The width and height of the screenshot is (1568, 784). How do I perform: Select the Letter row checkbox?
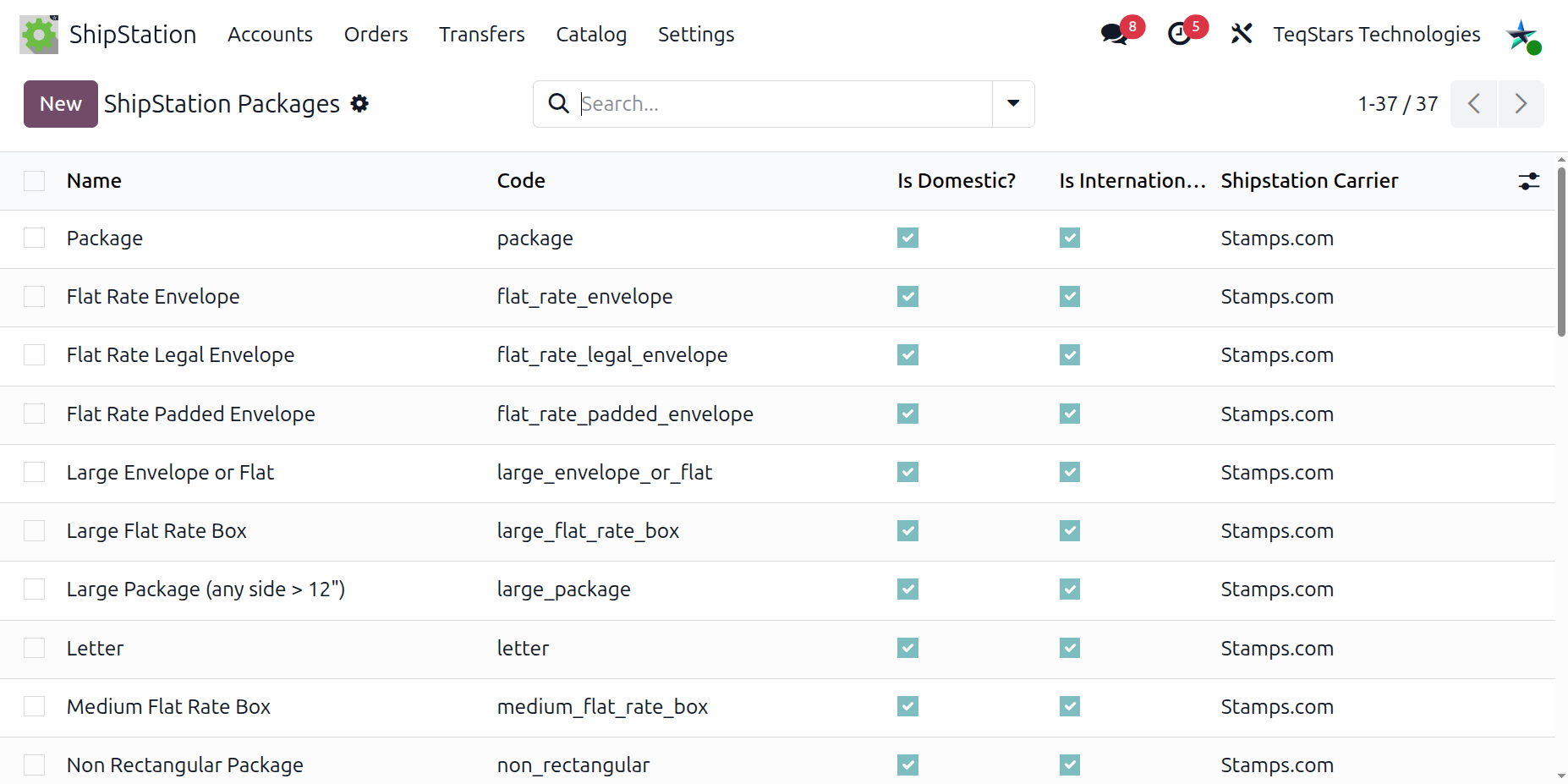click(35, 648)
